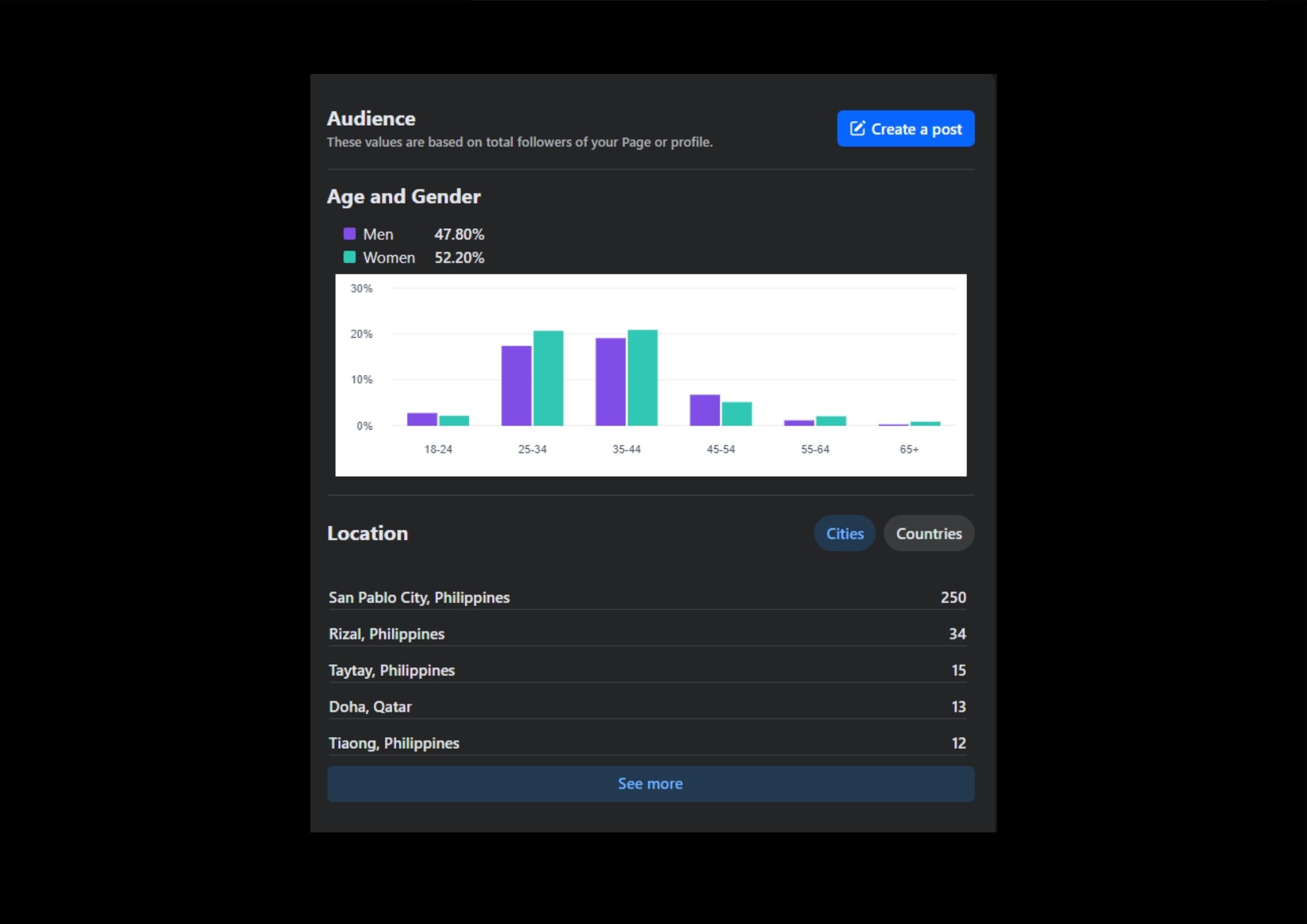This screenshot has height=924, width=1307.
Task: Click the teal women bar for 55-64
Action: tap(831, 421)
